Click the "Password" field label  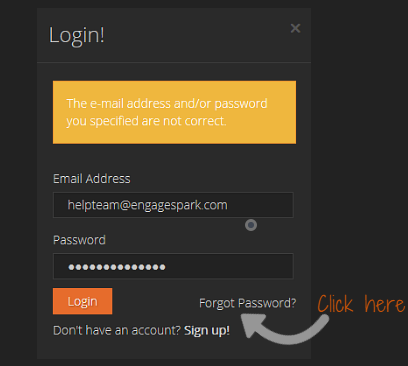[79, 240]
